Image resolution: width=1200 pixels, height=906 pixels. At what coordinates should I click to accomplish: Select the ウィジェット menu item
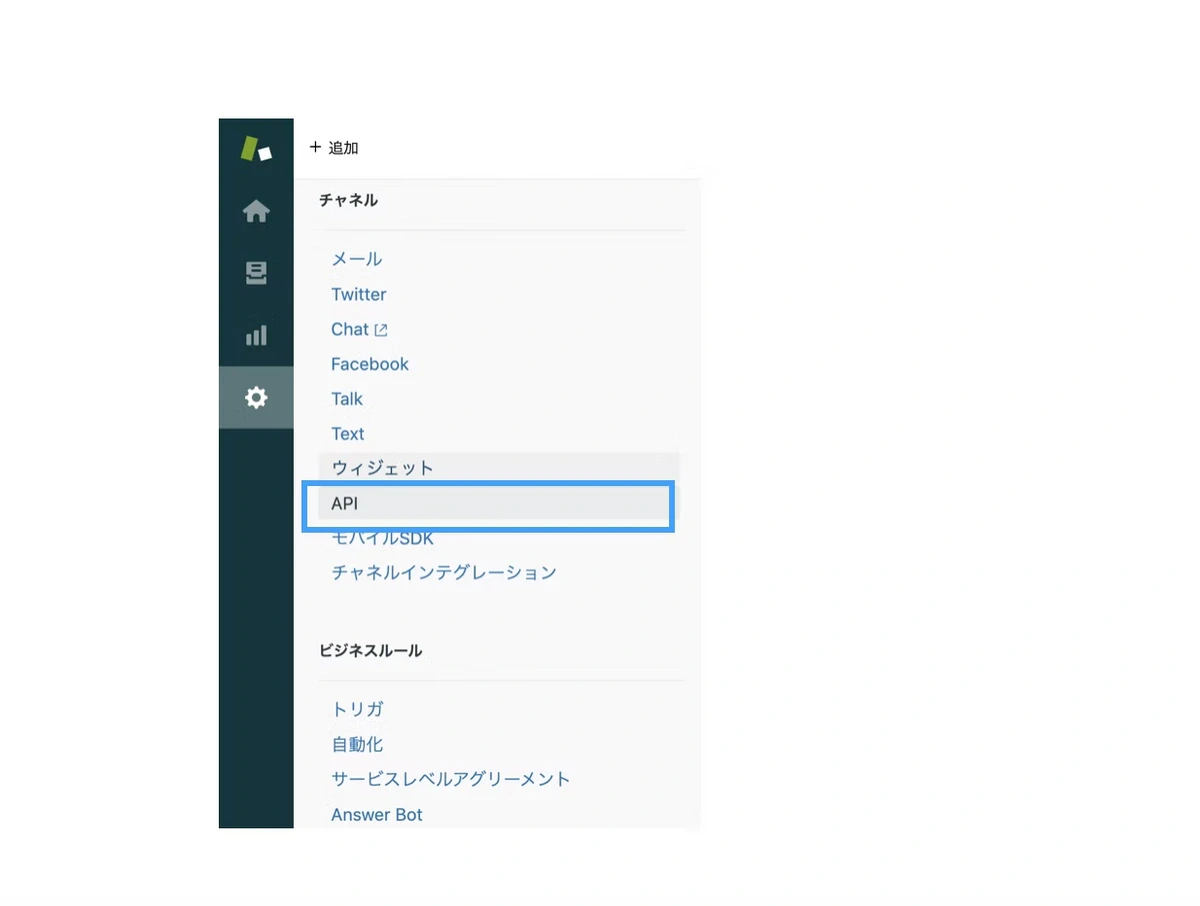[499, 468]
